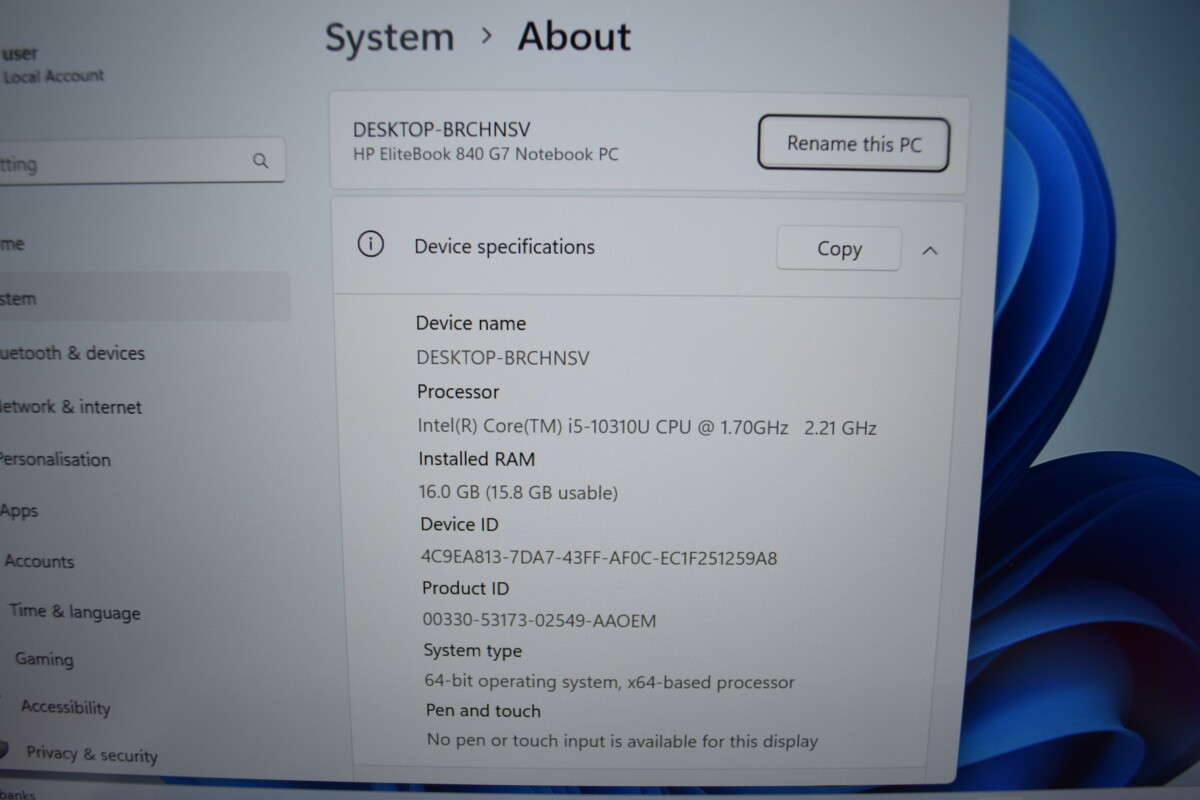Click the search magnifier icon in settings search

(261, 160)
